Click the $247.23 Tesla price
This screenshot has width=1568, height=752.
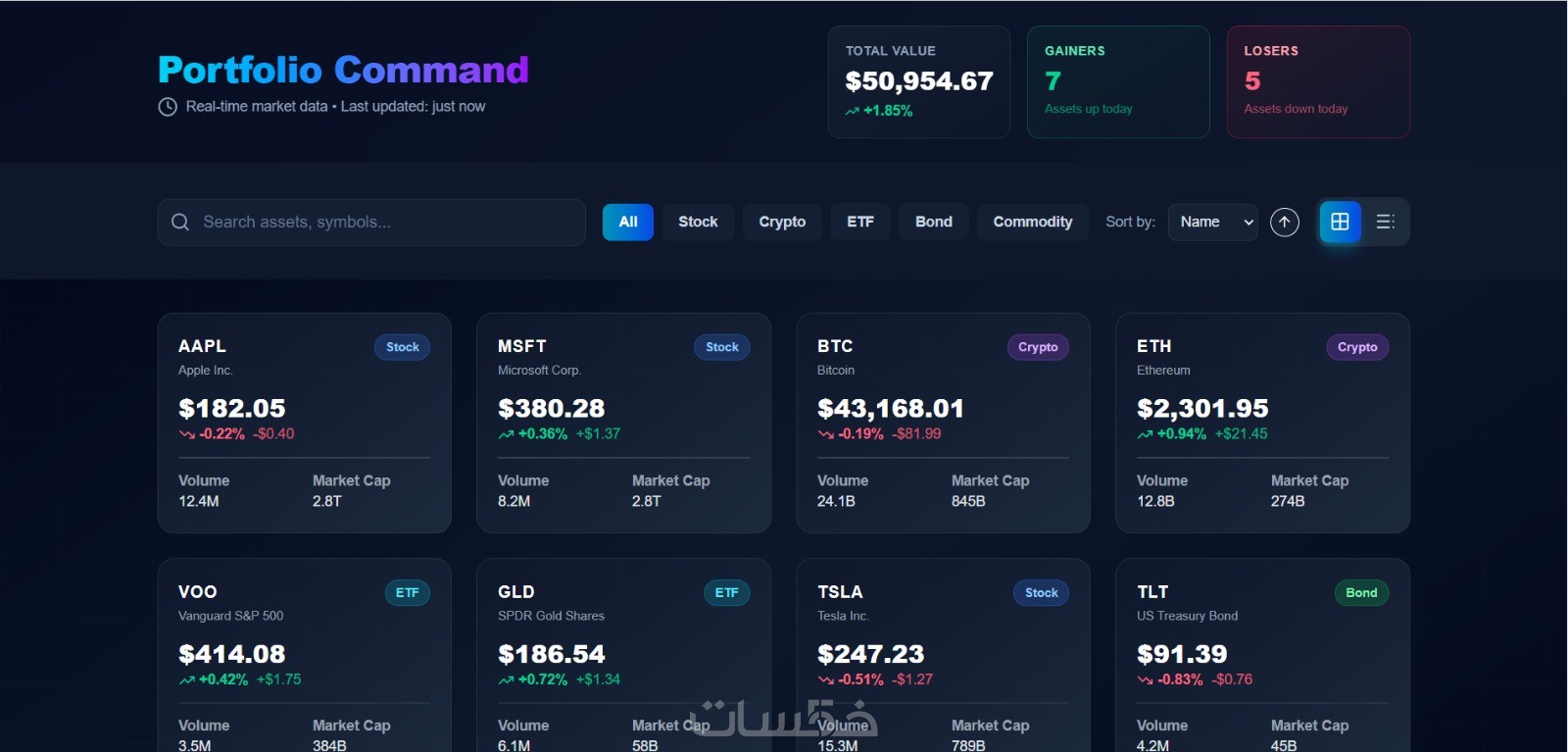[871, 655]
